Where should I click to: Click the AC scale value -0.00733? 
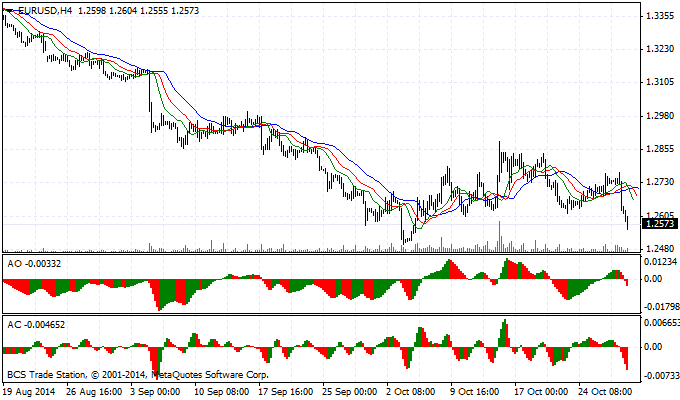[x=661, y=376]
